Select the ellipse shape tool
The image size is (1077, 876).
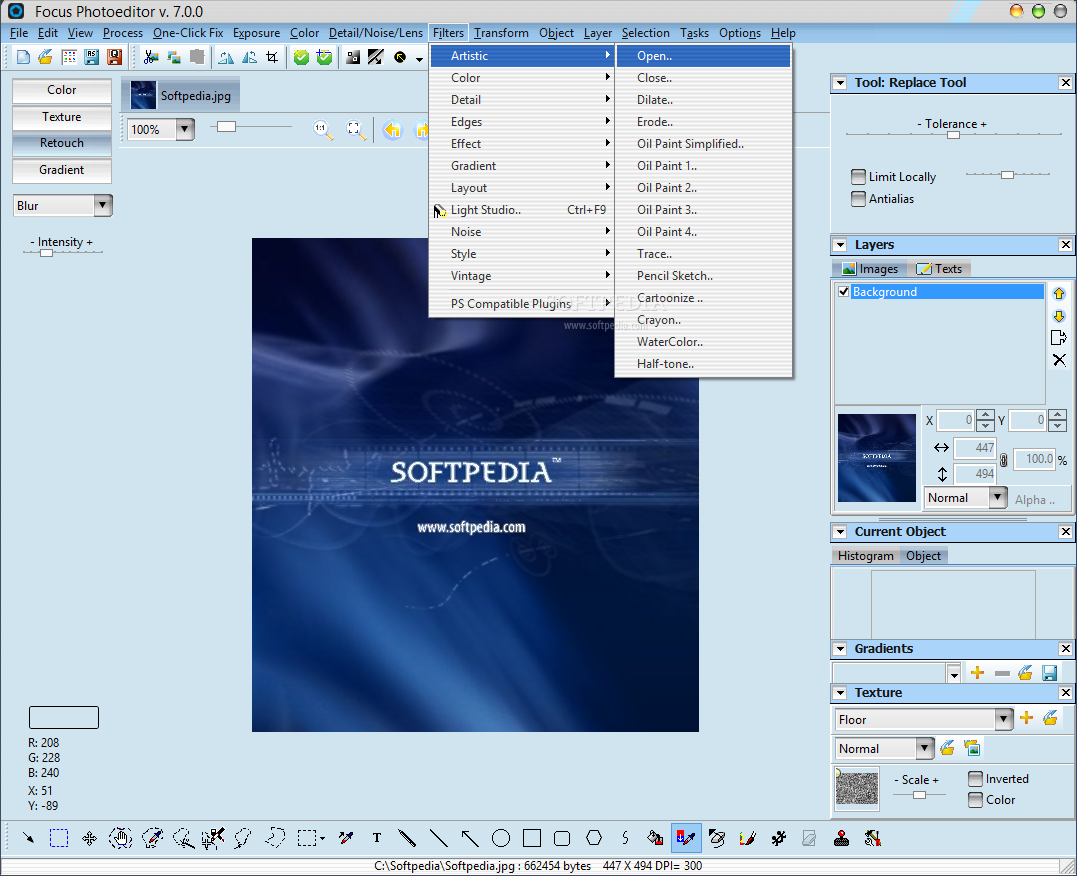501,838
